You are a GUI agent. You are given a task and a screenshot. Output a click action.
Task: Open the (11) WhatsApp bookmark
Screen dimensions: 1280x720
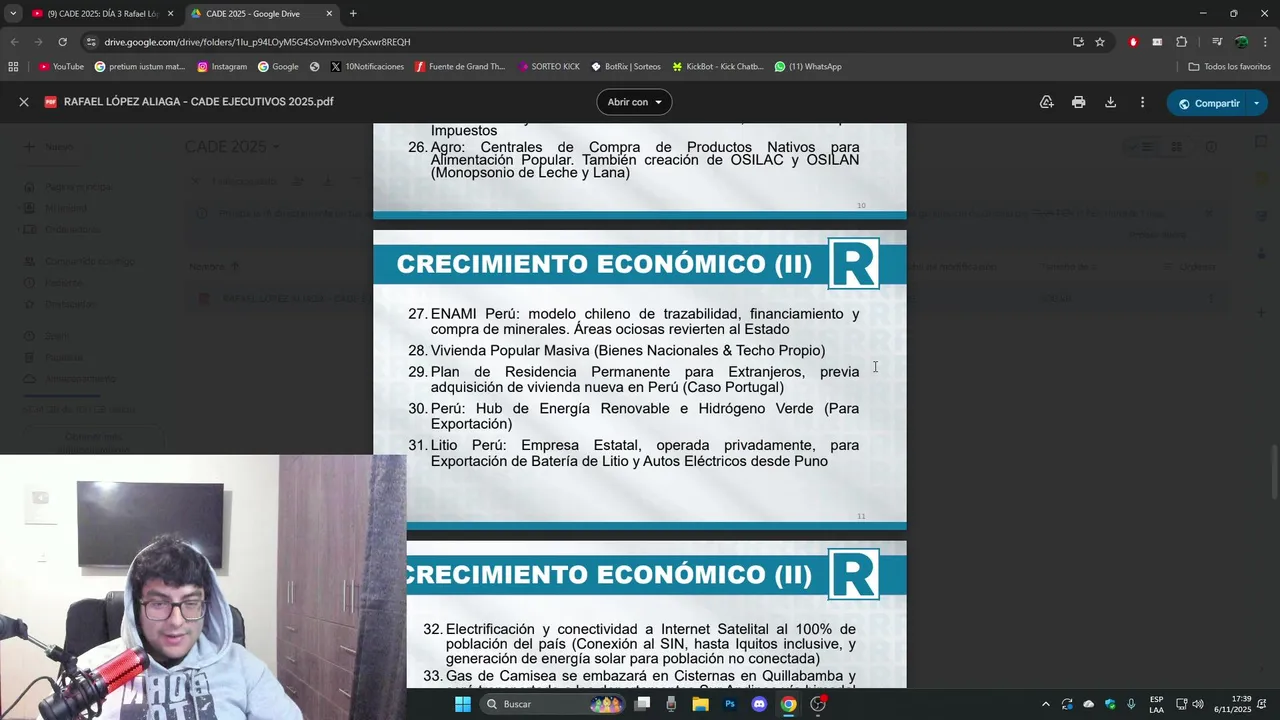808,67
